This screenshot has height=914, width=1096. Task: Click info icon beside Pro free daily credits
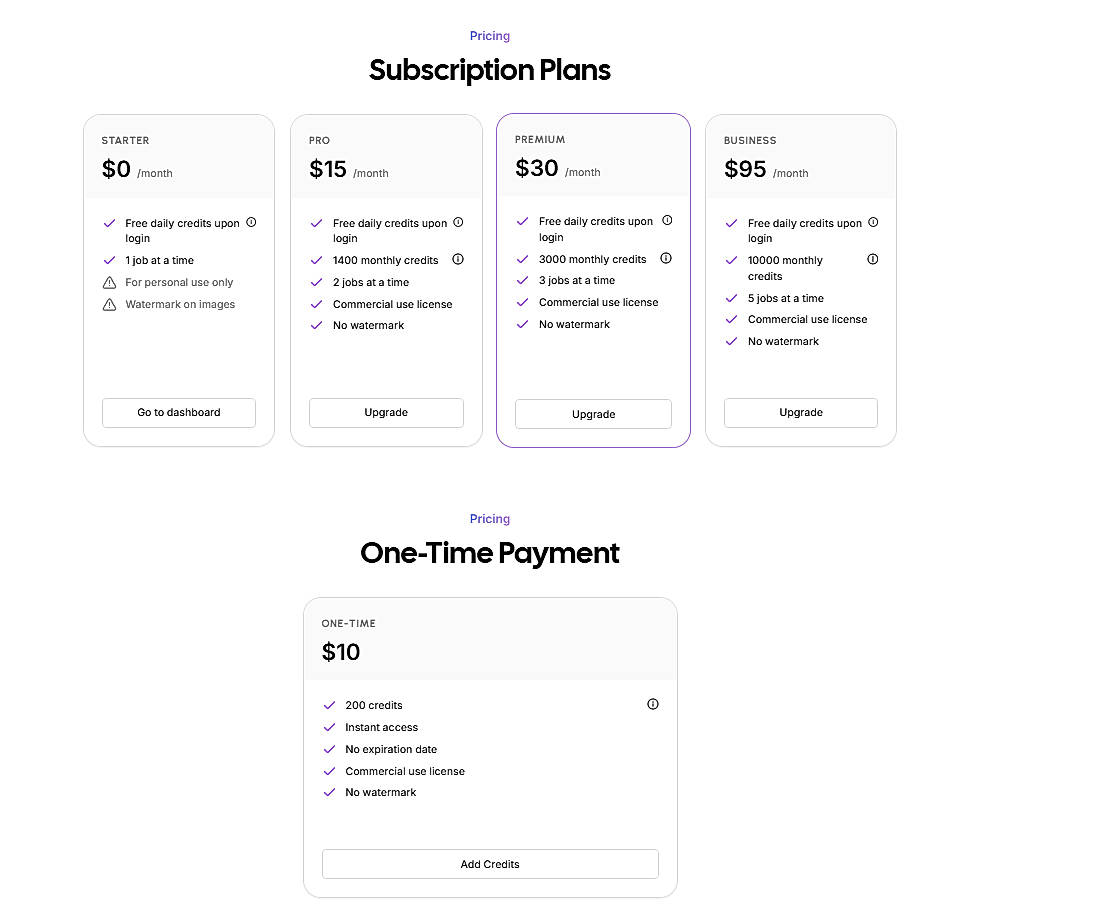tap(458, 222)
